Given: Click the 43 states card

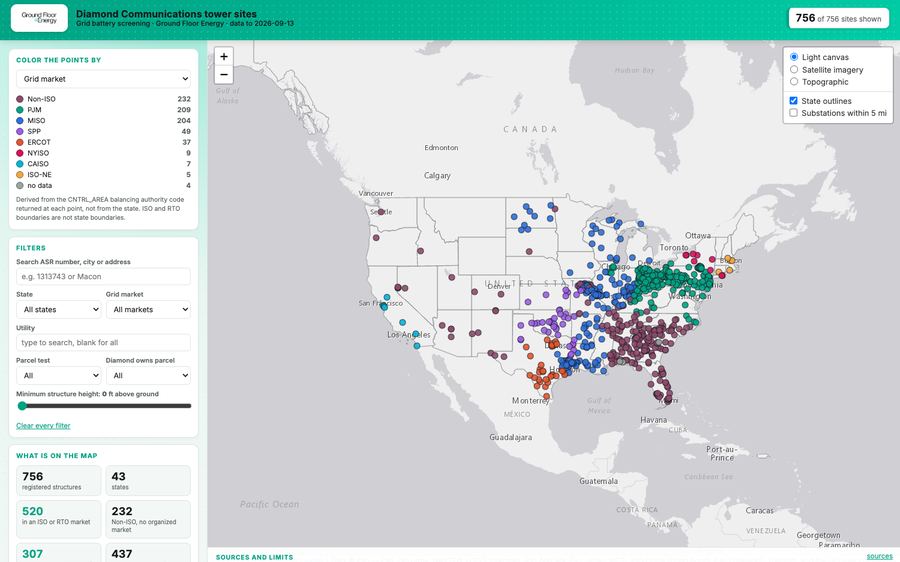Looking at the screenshot, I should (148, 480).
